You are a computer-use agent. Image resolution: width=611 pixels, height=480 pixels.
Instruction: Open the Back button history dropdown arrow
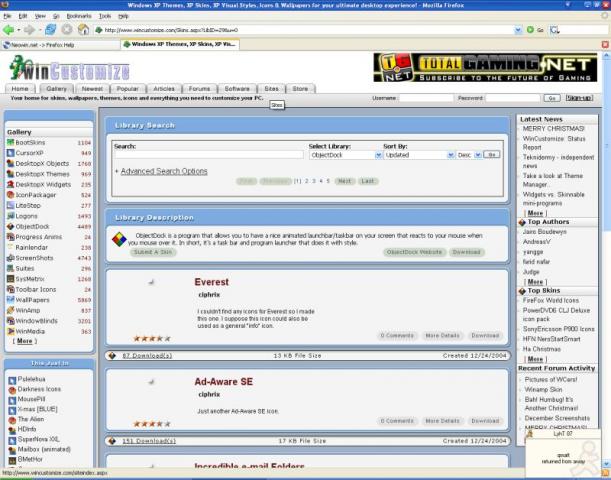point(18,30)
